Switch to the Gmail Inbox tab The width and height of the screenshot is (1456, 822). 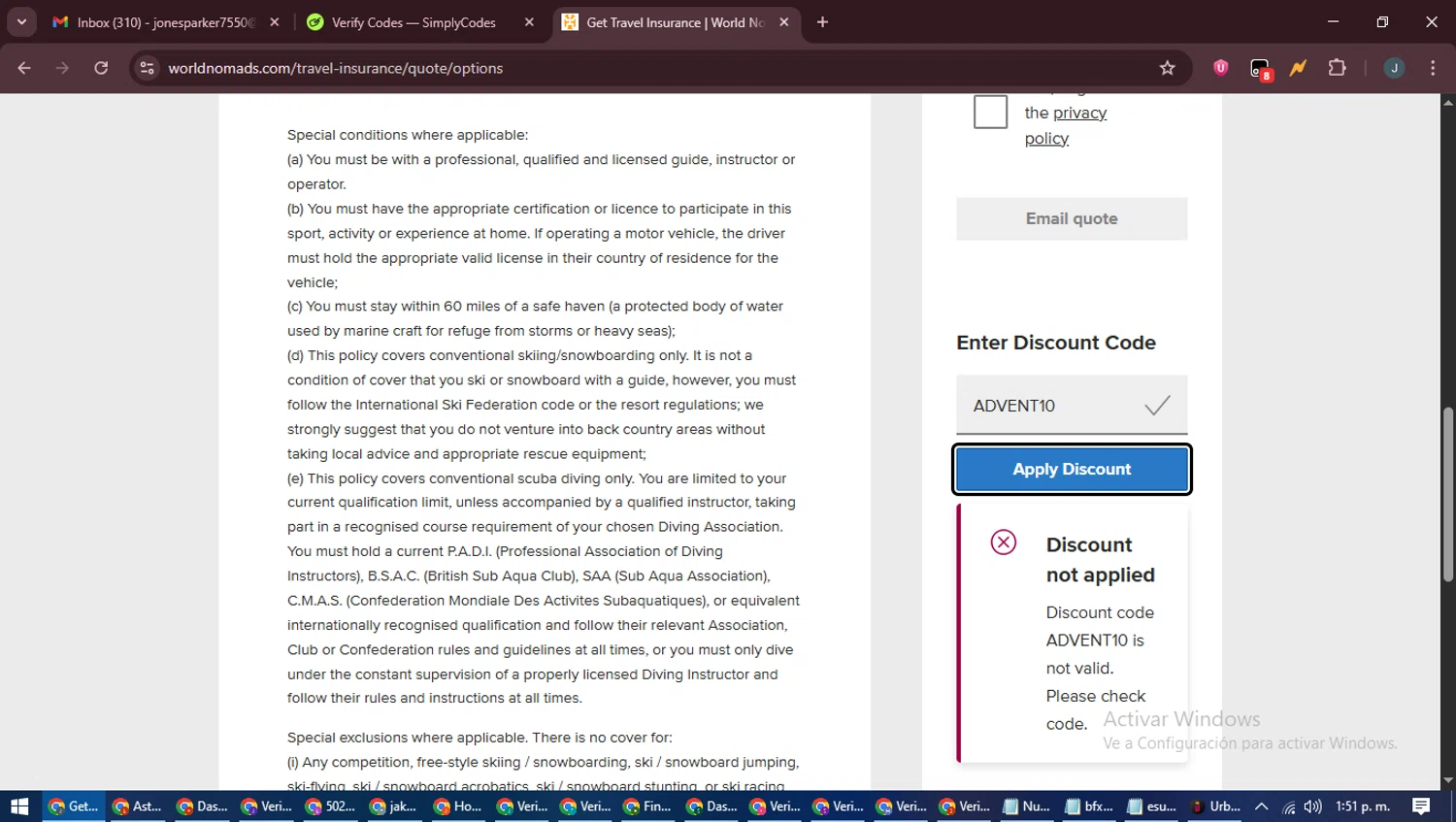coord(155,22)
